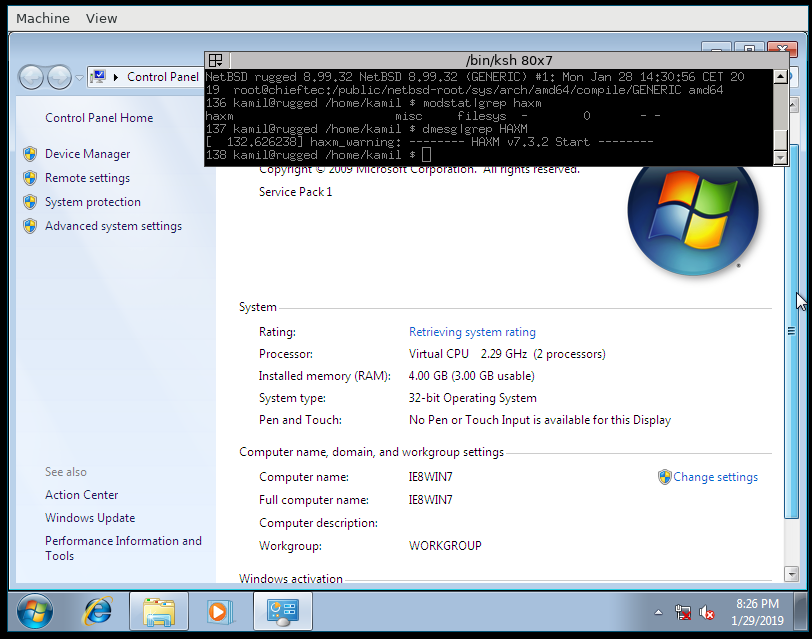
Task: Open Device Manager link
Action: pyautogui.click(x=88, y=154)
